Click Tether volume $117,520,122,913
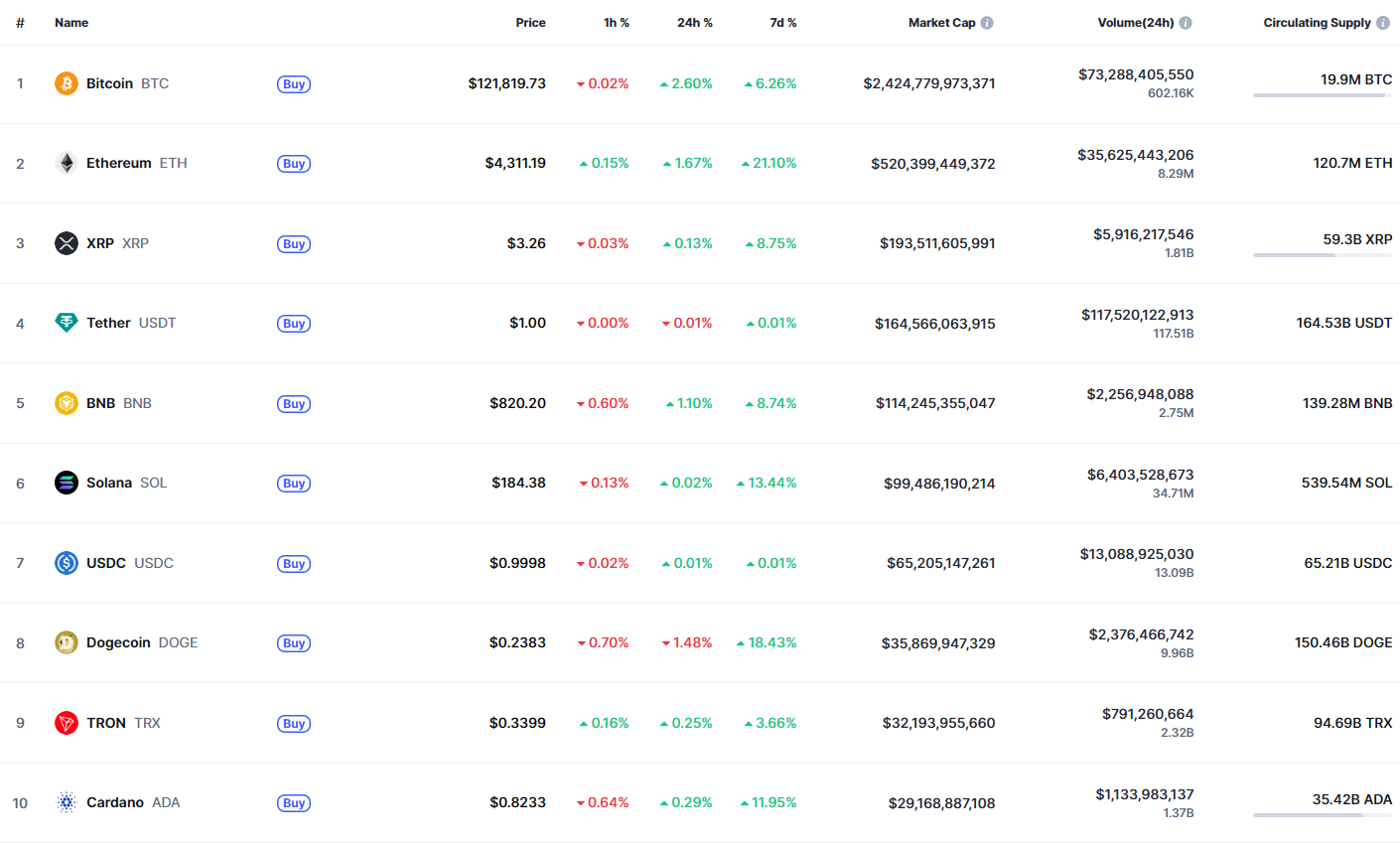The width and height of the screenshot is (1400, 843). point(1138,315)
